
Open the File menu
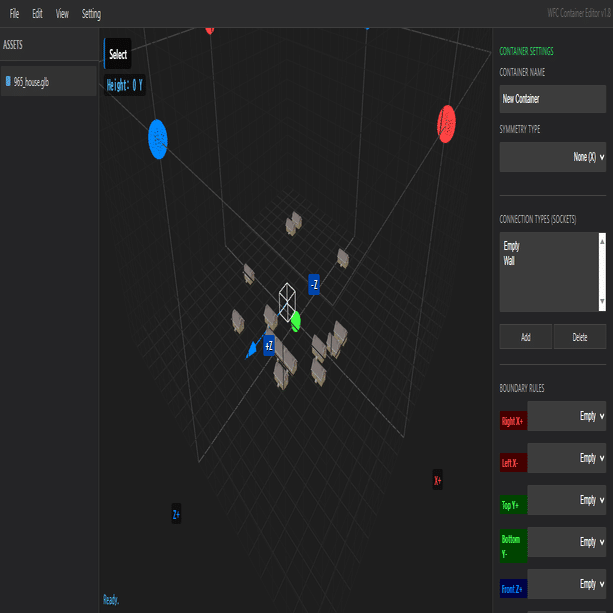[14, 14]
